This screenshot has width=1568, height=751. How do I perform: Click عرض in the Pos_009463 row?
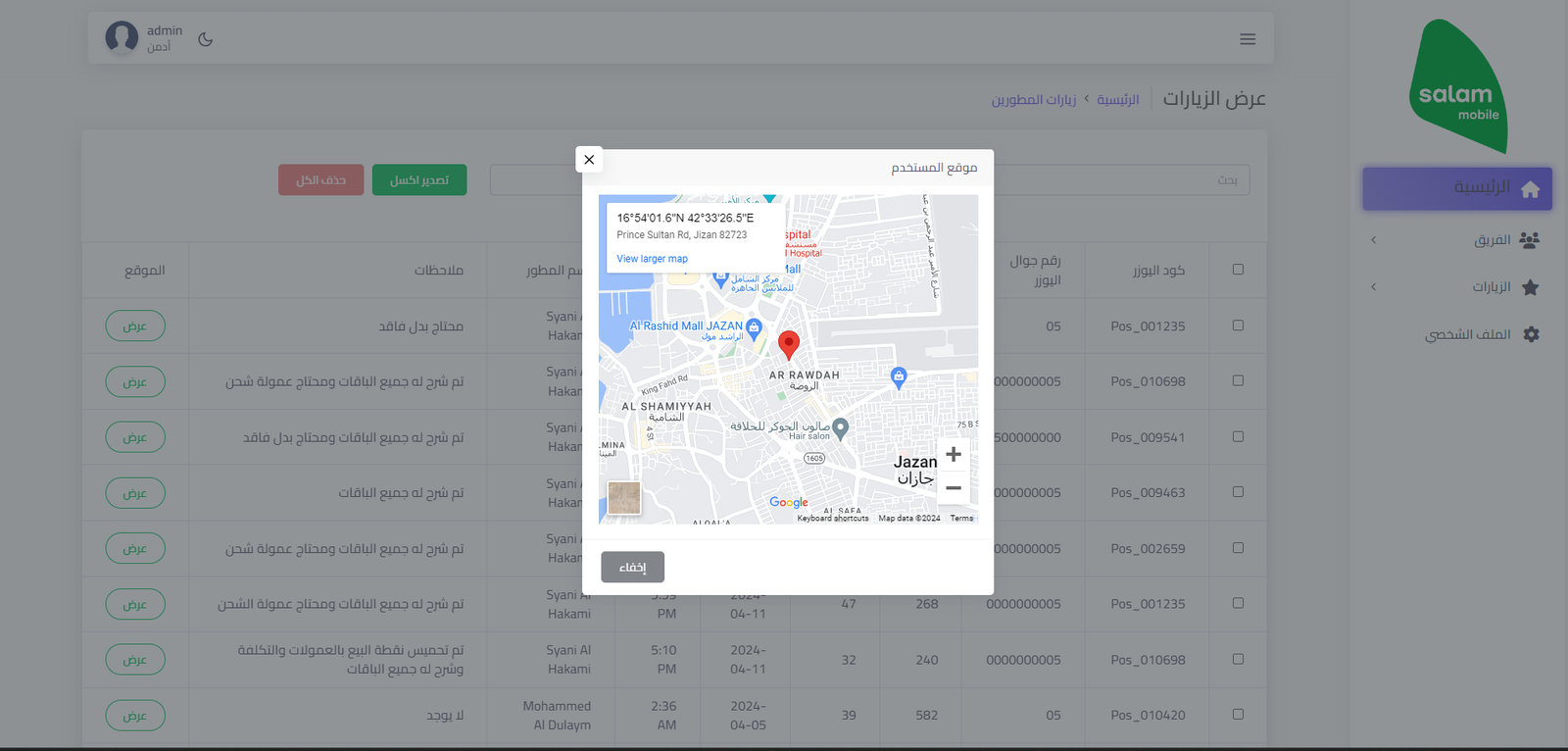(135, 493)
